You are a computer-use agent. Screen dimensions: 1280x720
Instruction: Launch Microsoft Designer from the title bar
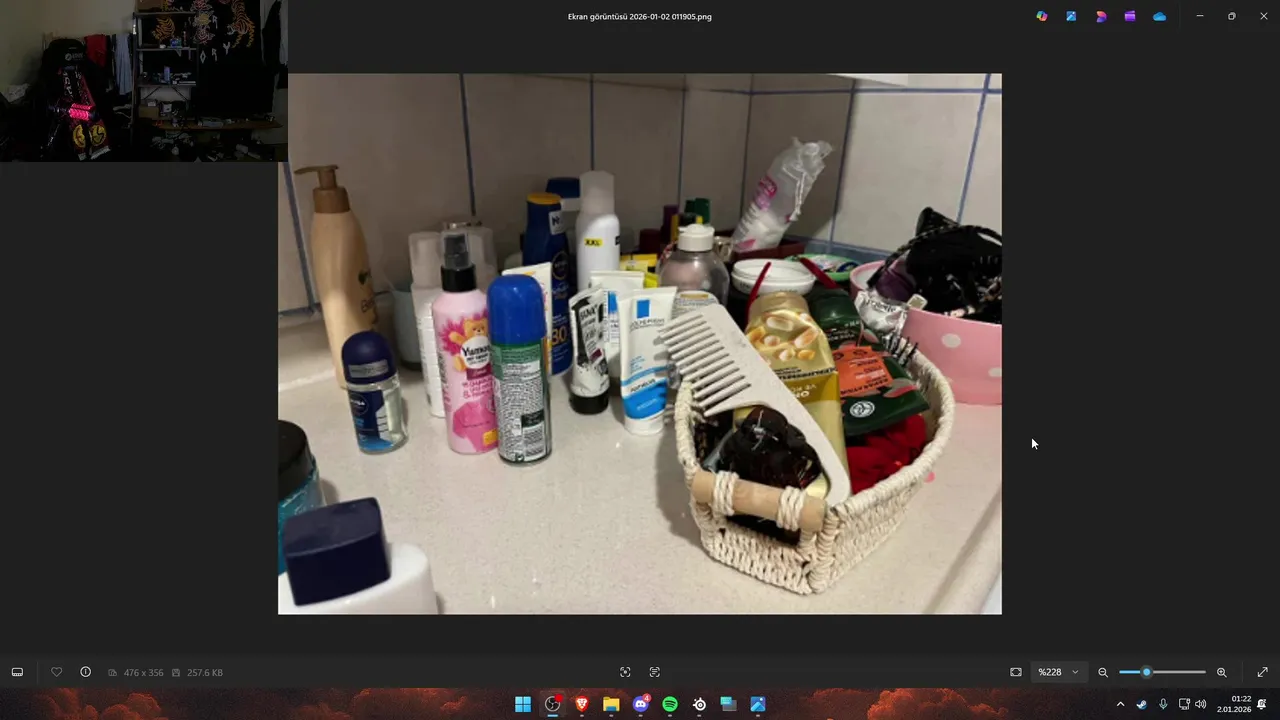coord(1100,16)
